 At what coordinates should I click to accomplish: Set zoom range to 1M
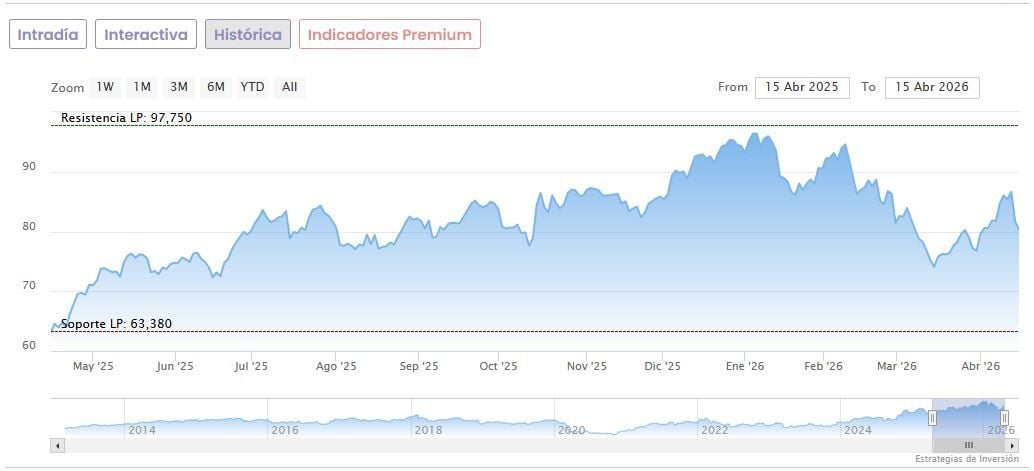click(x=142, y=87)
